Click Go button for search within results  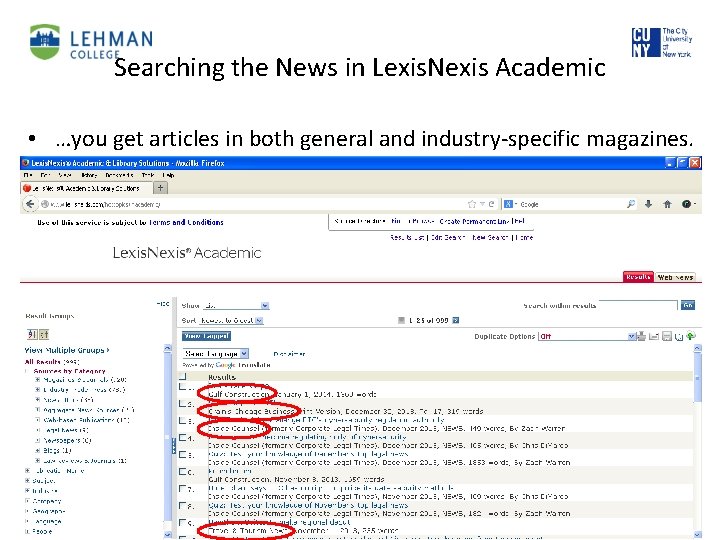(688, 305)
